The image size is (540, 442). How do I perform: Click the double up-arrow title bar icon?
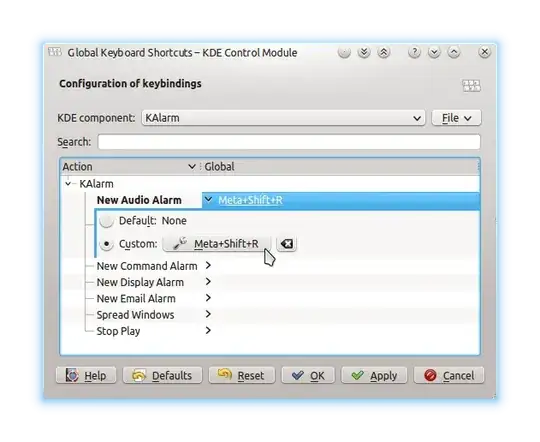384,52
